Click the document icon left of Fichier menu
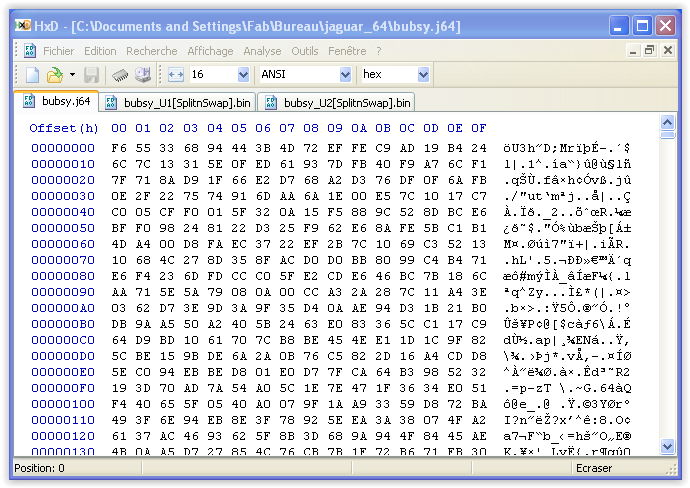 tap(30, 51)
